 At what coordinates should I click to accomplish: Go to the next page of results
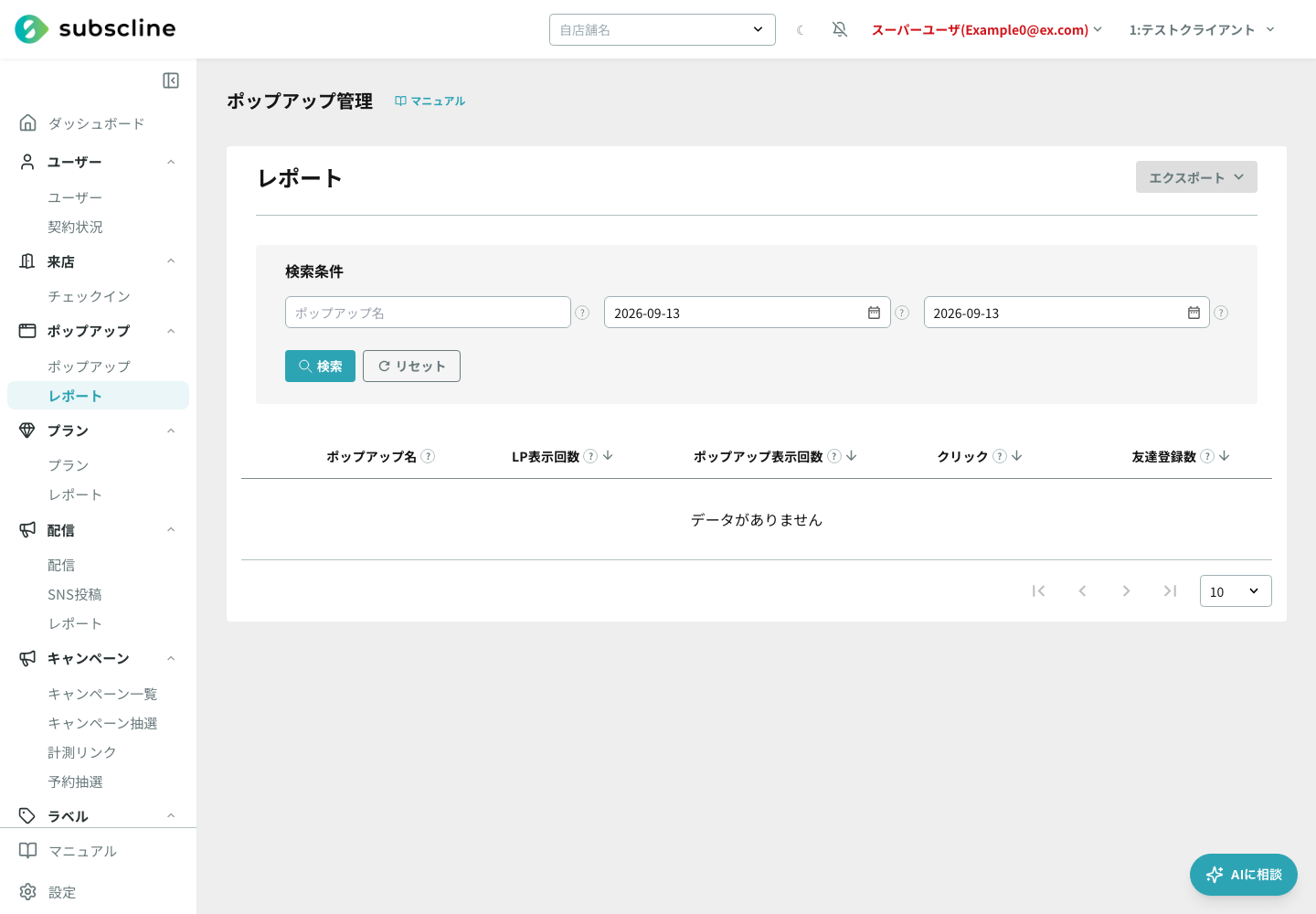pos(1126,591)
